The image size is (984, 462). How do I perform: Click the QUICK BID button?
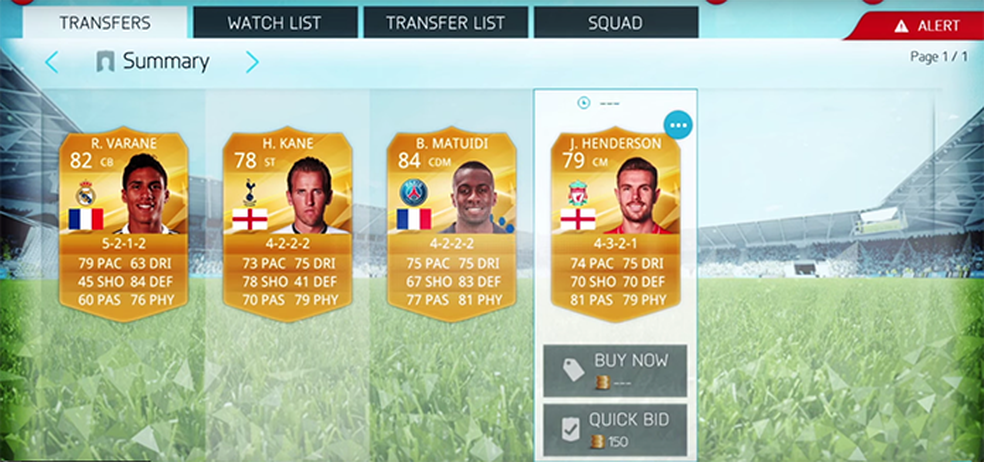(x=615, y=430)
